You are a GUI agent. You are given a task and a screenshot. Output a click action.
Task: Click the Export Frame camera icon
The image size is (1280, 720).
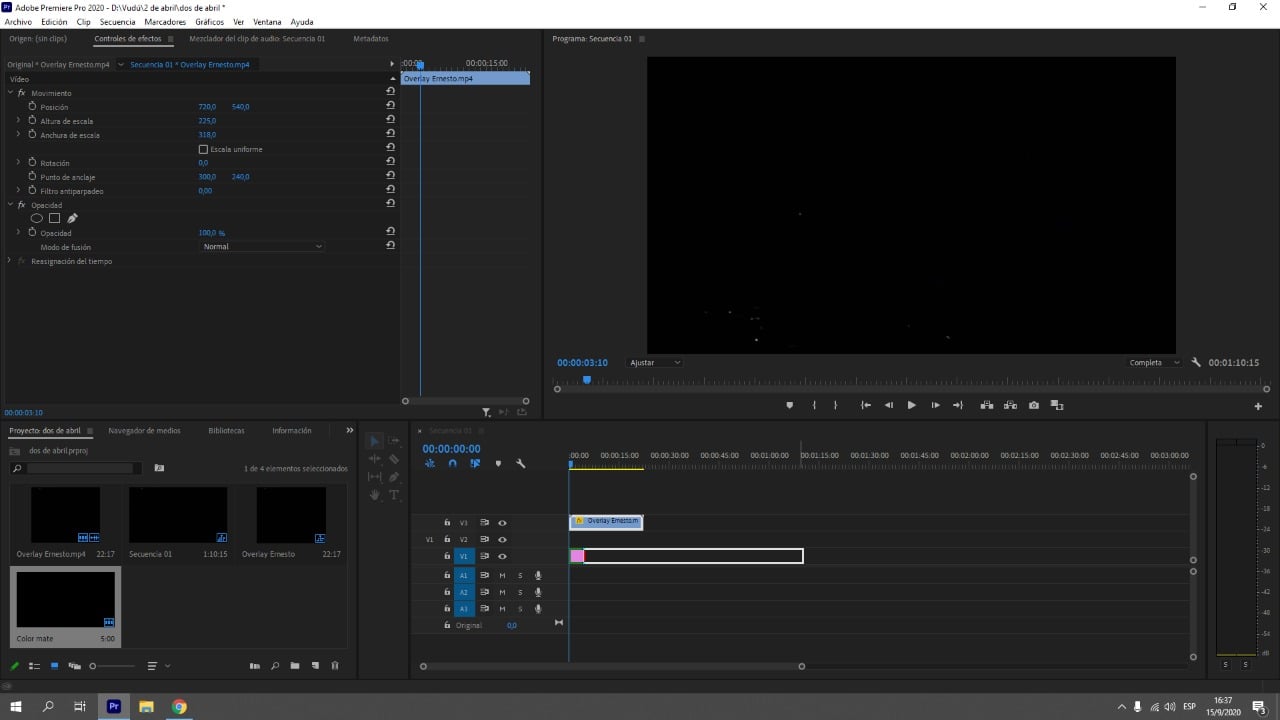(x=1033, y=404)
